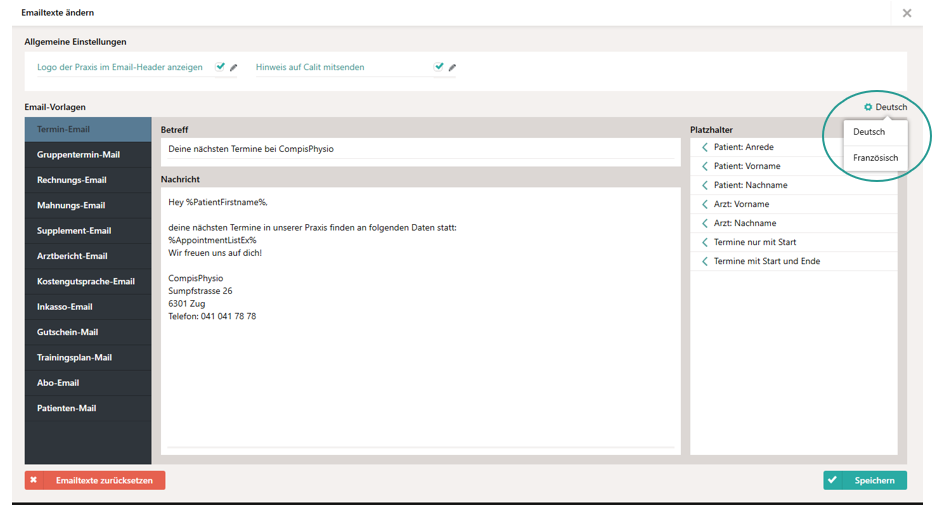
Task: Click Patient: Vorname placeholder text
Action: [x=747, y=166]
